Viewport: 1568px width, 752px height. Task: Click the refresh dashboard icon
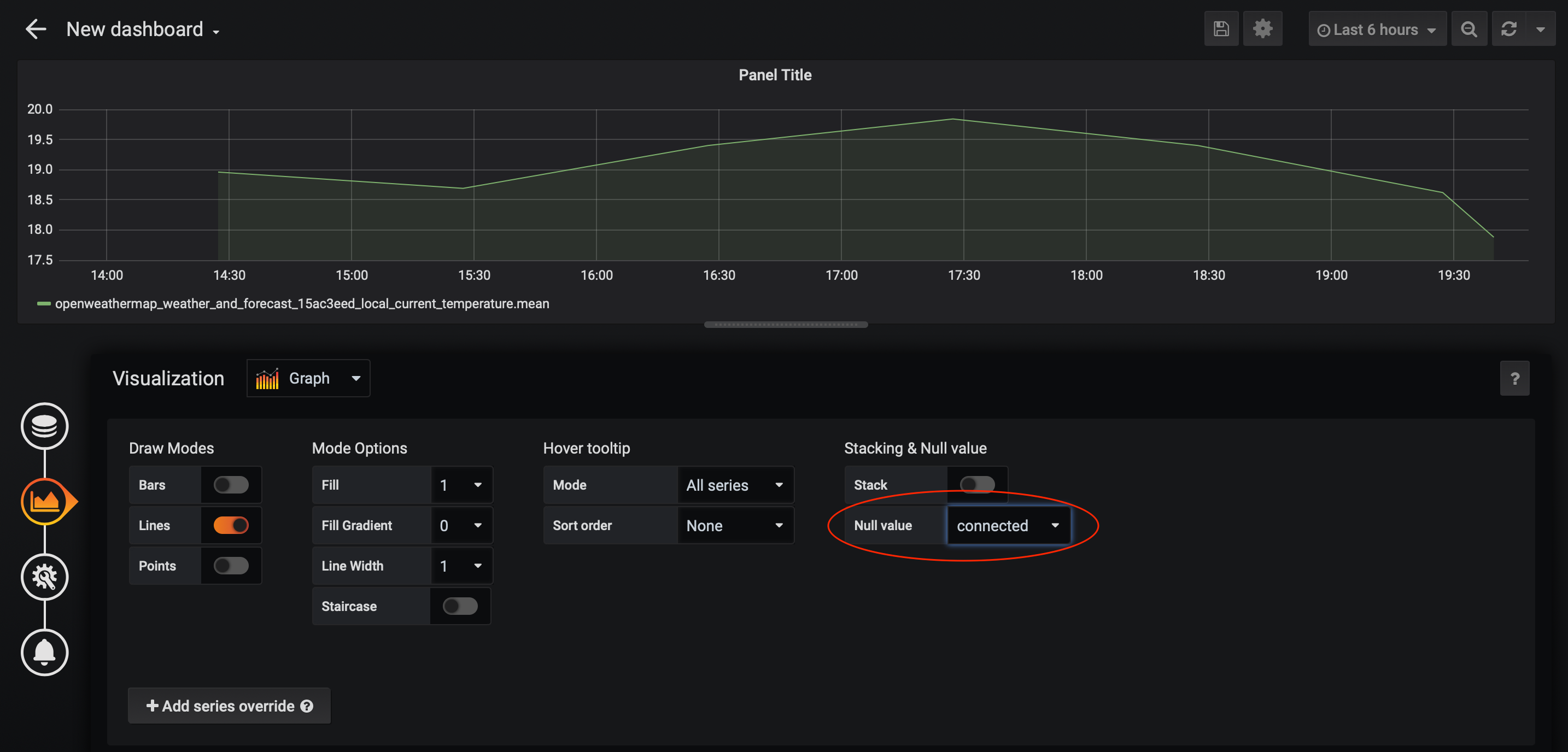(x=1509, y=29)
